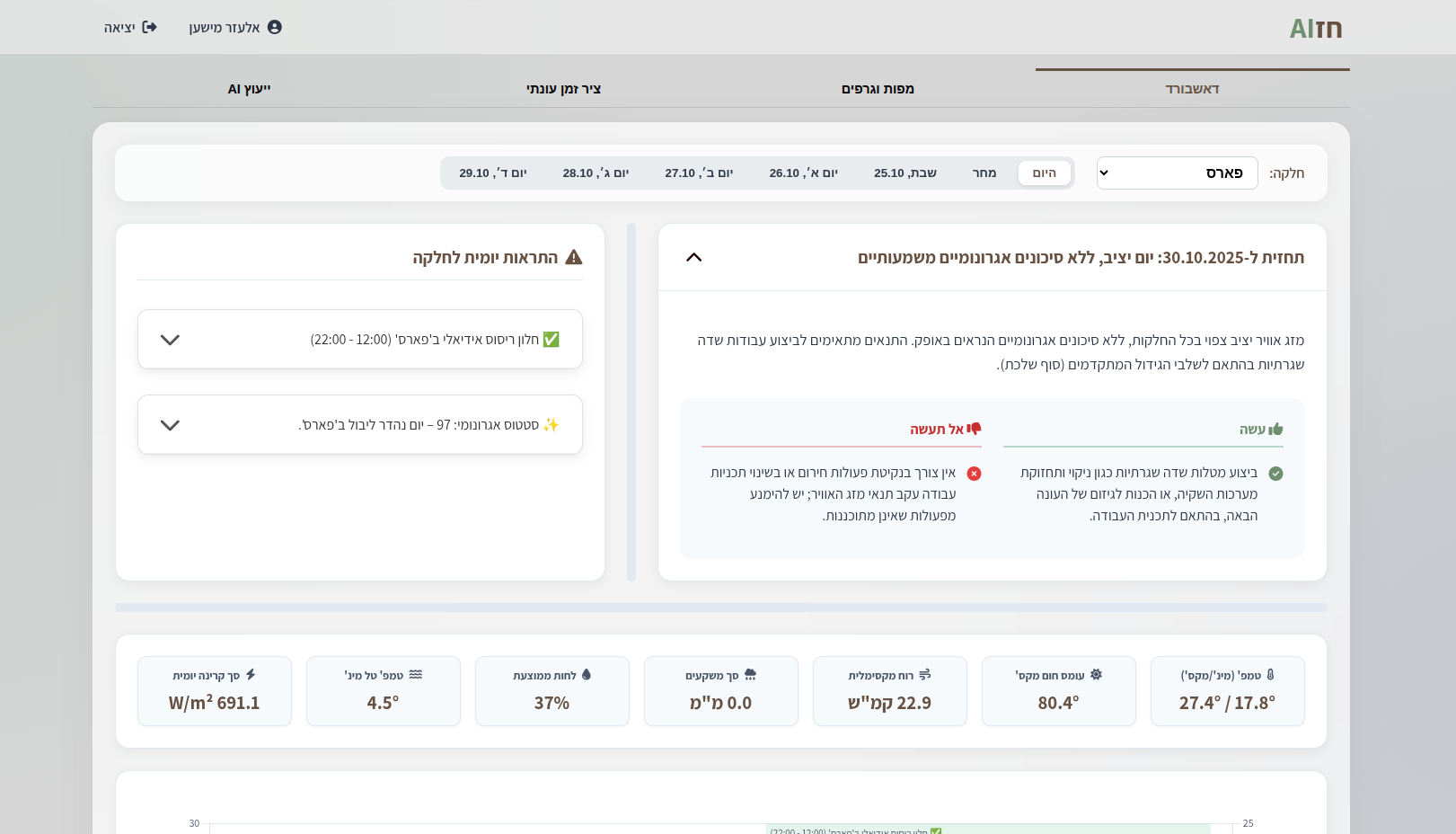Switch to the 'ייעוץ AI' tab
This screenshot has width=1456, height=834.
coord(249,89)
